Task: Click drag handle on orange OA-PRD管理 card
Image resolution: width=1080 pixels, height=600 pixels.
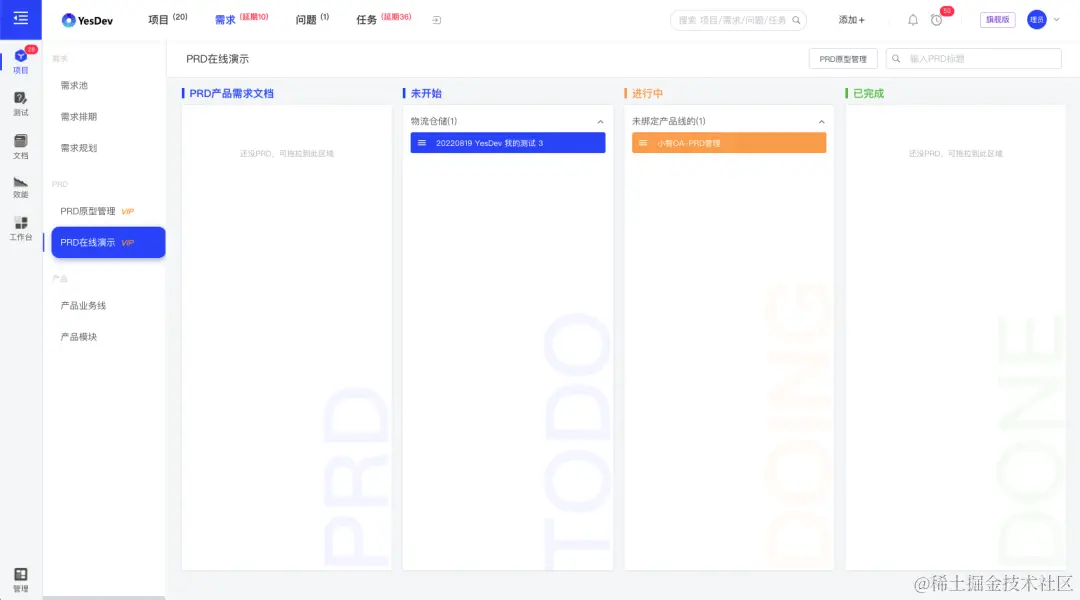Action: pos(643,143)
